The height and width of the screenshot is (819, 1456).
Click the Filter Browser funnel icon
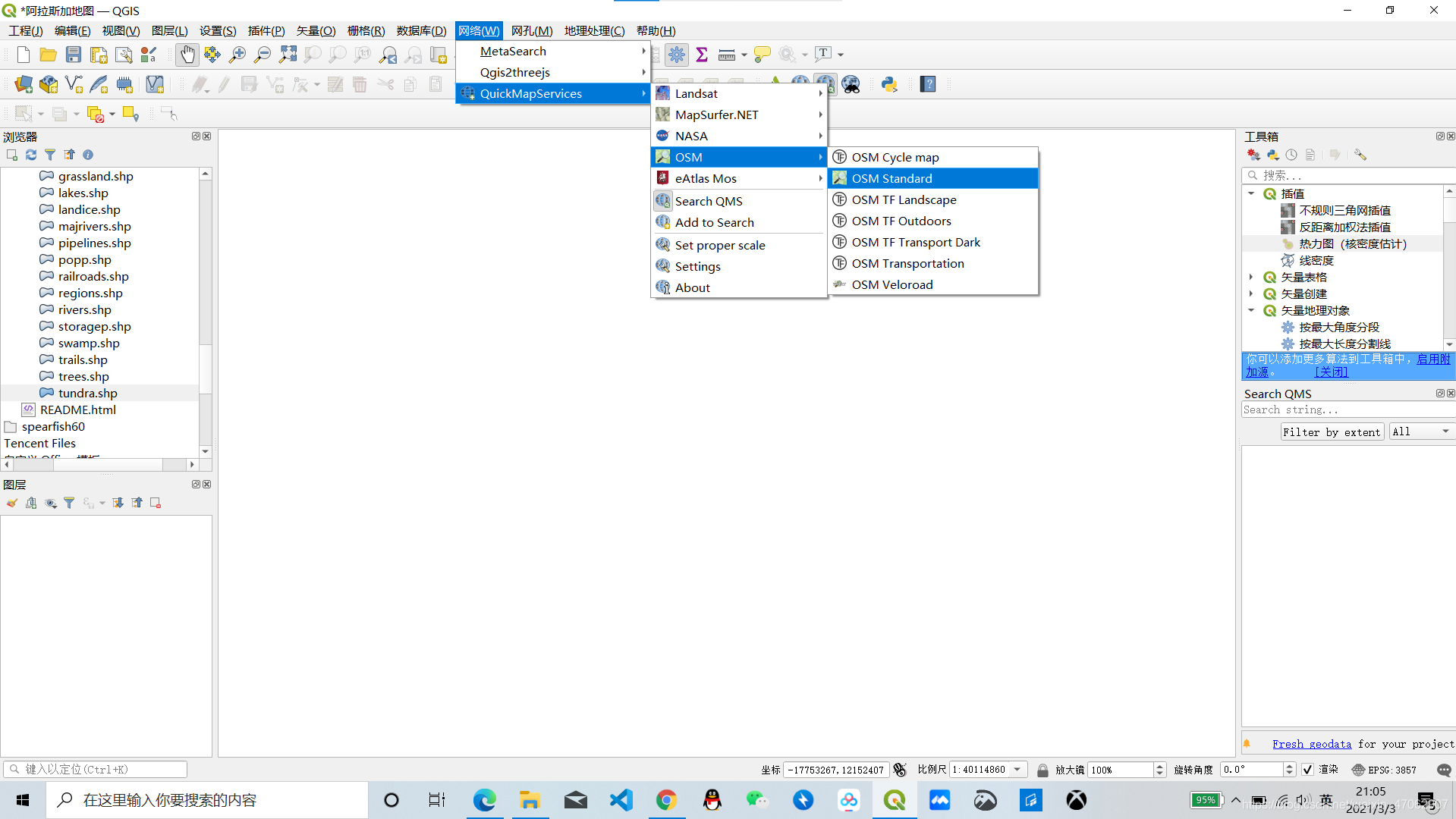(50, 155)
